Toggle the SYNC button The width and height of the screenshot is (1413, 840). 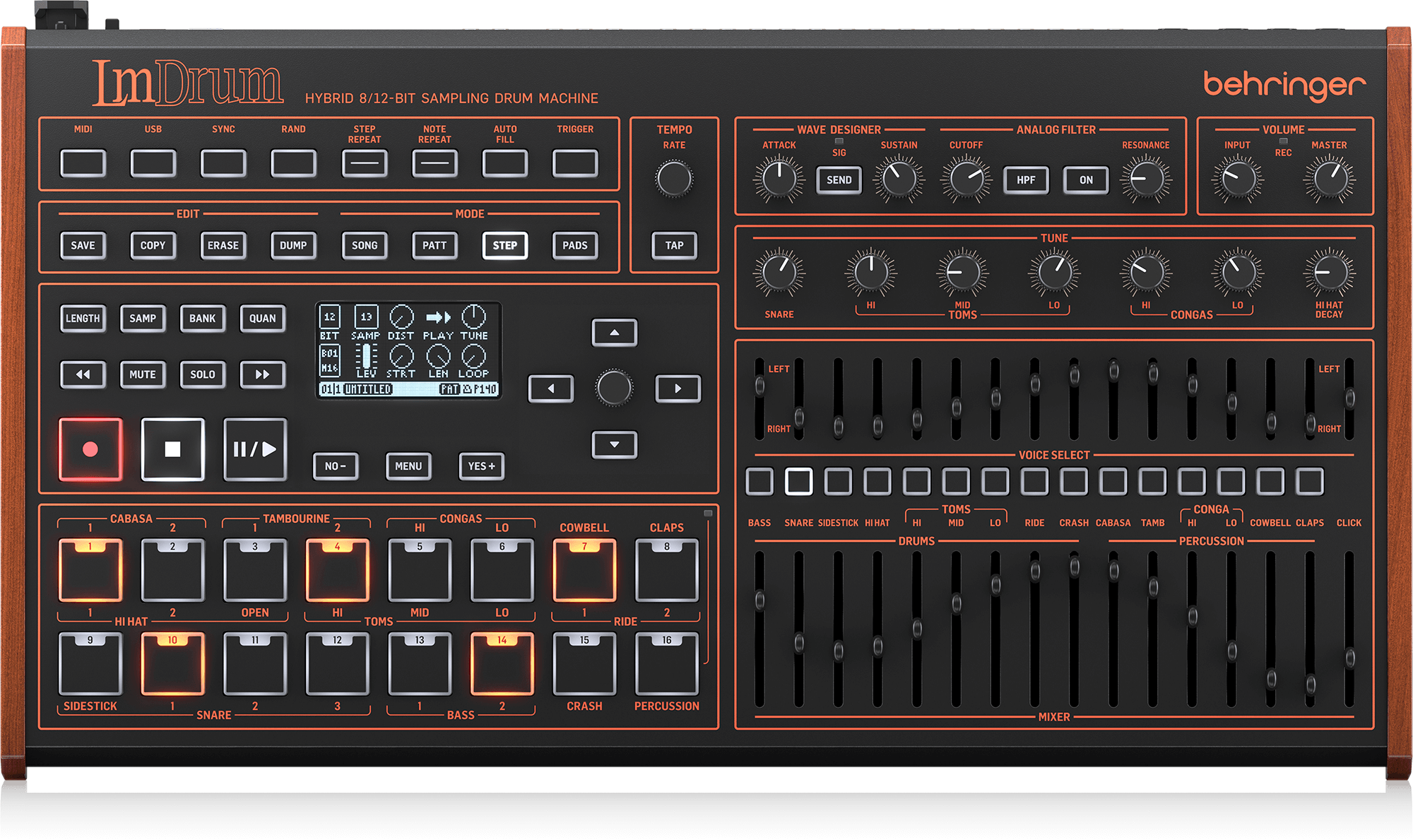223,163
